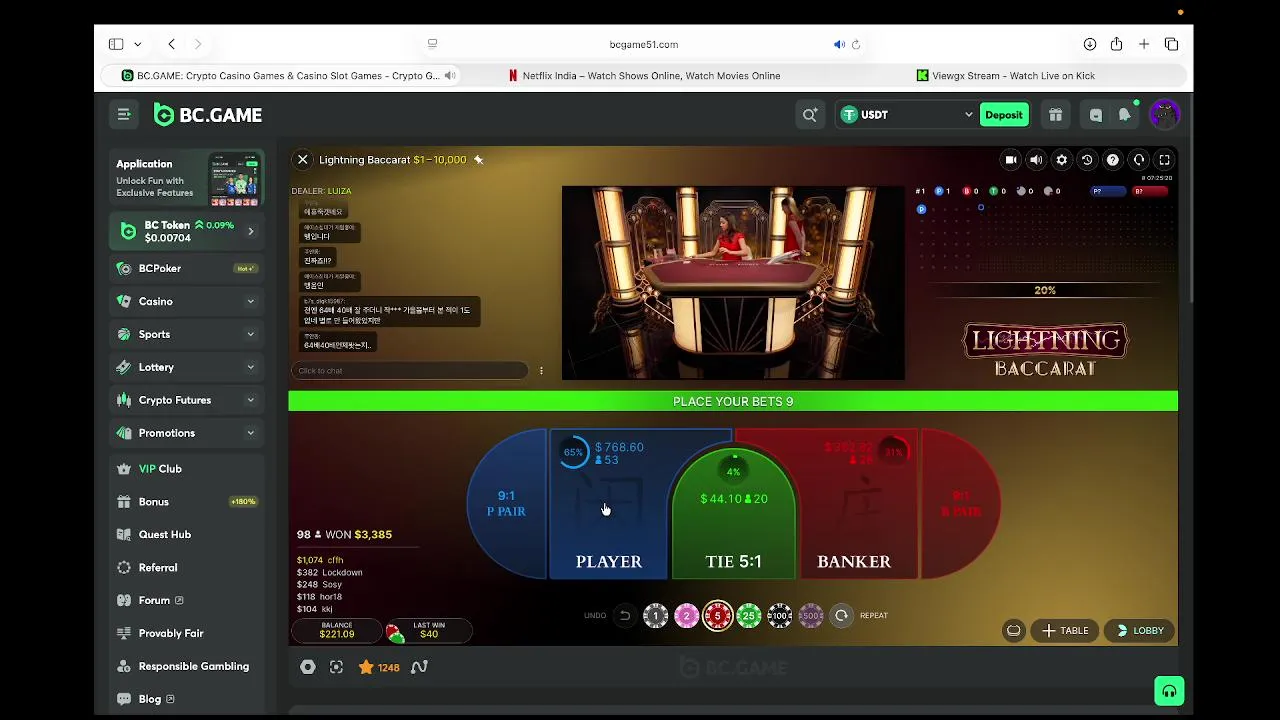Add another table with the TABLE button
Screen dimensions: 1280x720
[x=1065, y=631]
